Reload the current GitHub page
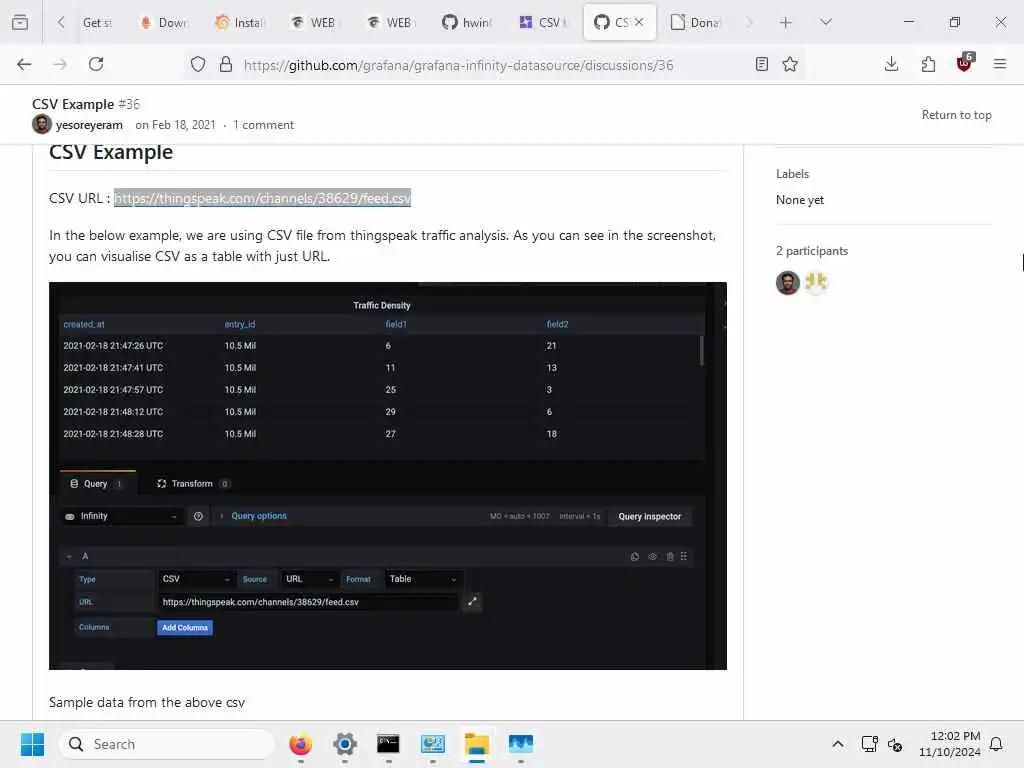 [96, 64]
